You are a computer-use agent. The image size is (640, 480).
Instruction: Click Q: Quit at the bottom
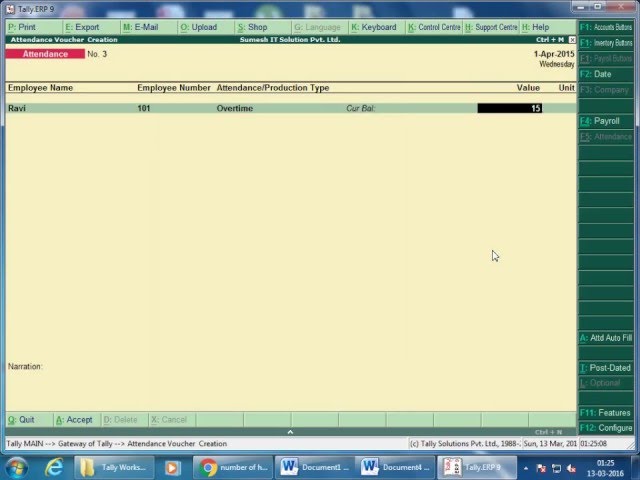29,420
